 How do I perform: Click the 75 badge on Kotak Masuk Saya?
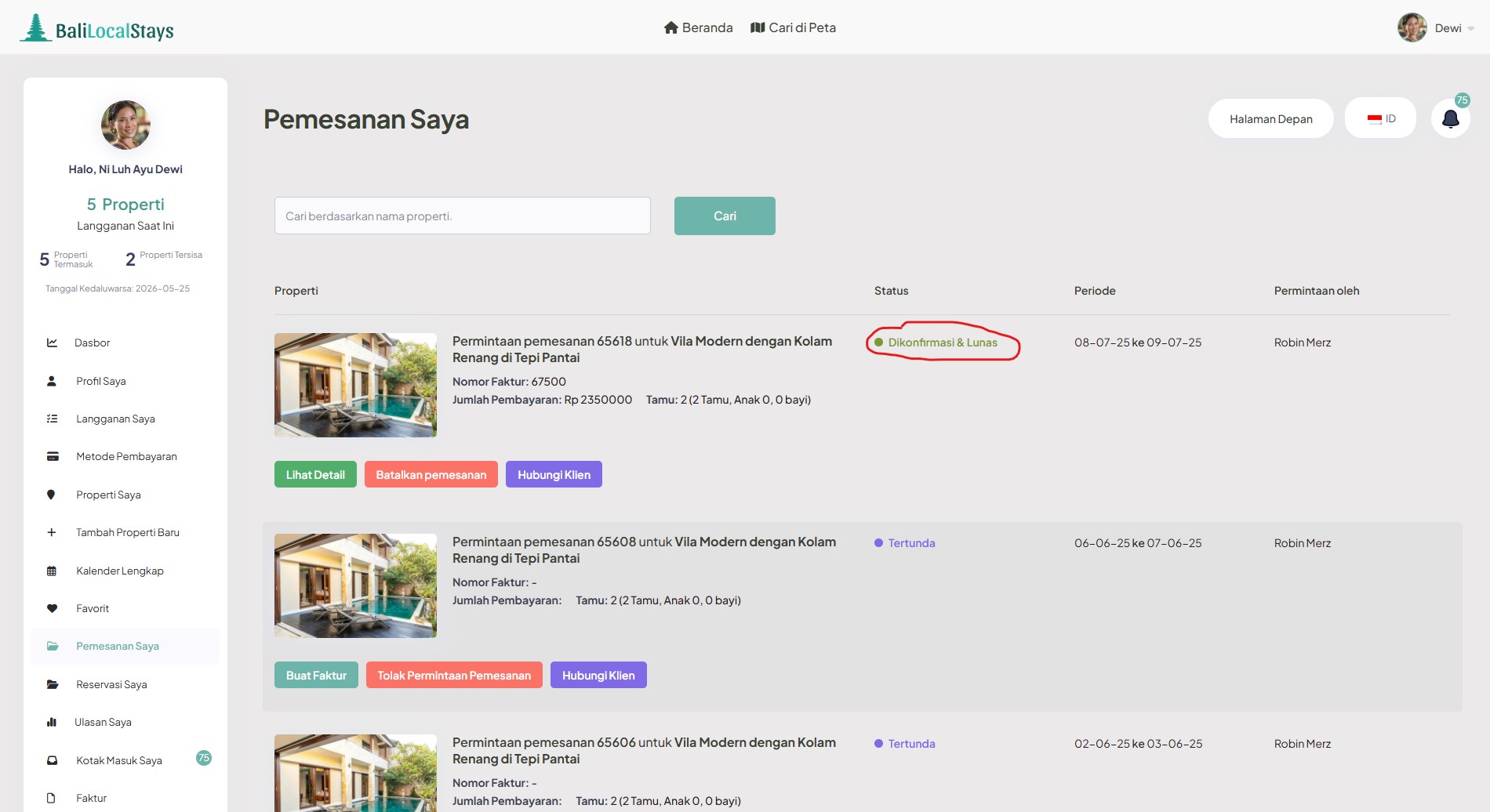[204, 758]
